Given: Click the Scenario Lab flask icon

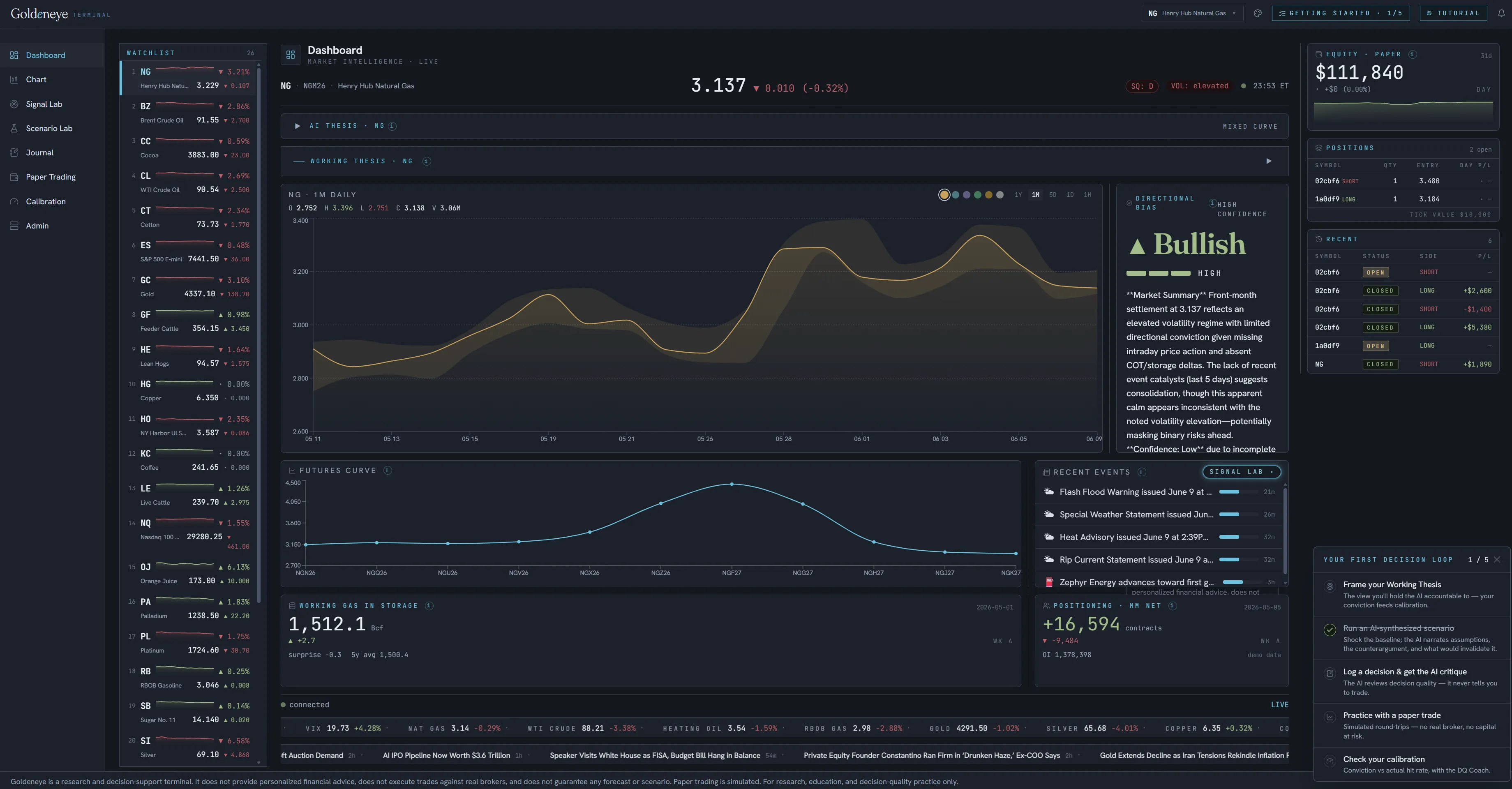Looking at the screenshot, I should coord(14,128).
